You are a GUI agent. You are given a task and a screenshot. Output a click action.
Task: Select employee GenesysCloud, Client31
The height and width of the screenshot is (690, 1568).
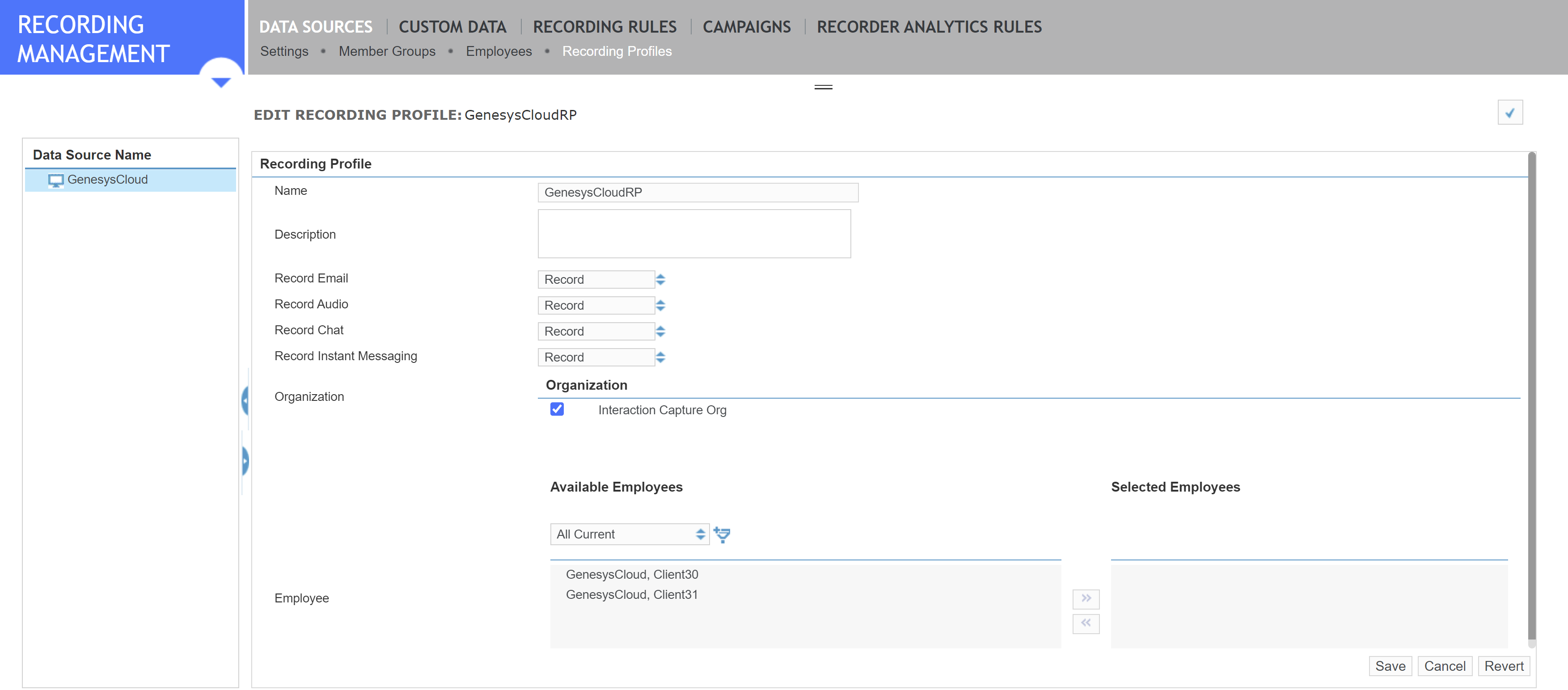633,594
